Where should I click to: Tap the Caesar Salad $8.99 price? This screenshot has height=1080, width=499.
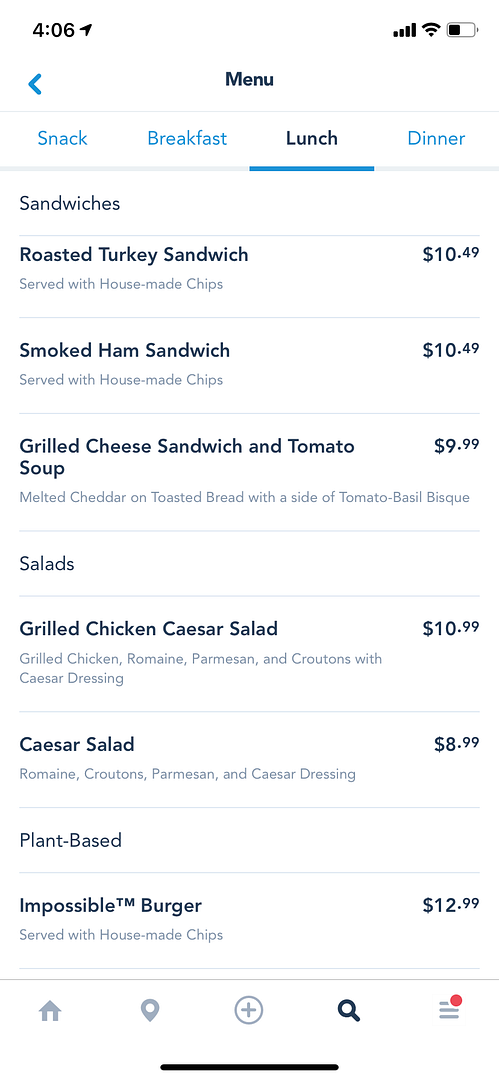pos(456,744)
